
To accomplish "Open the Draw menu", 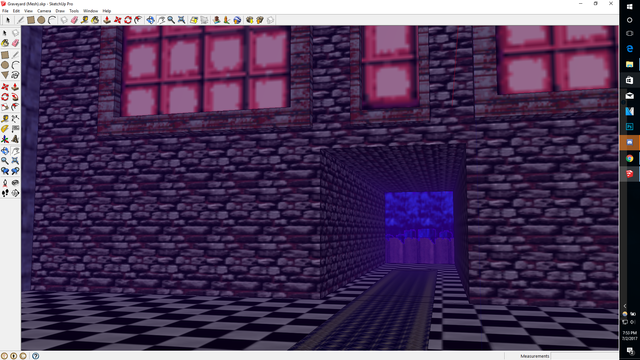I will click(x=60, y=11).
